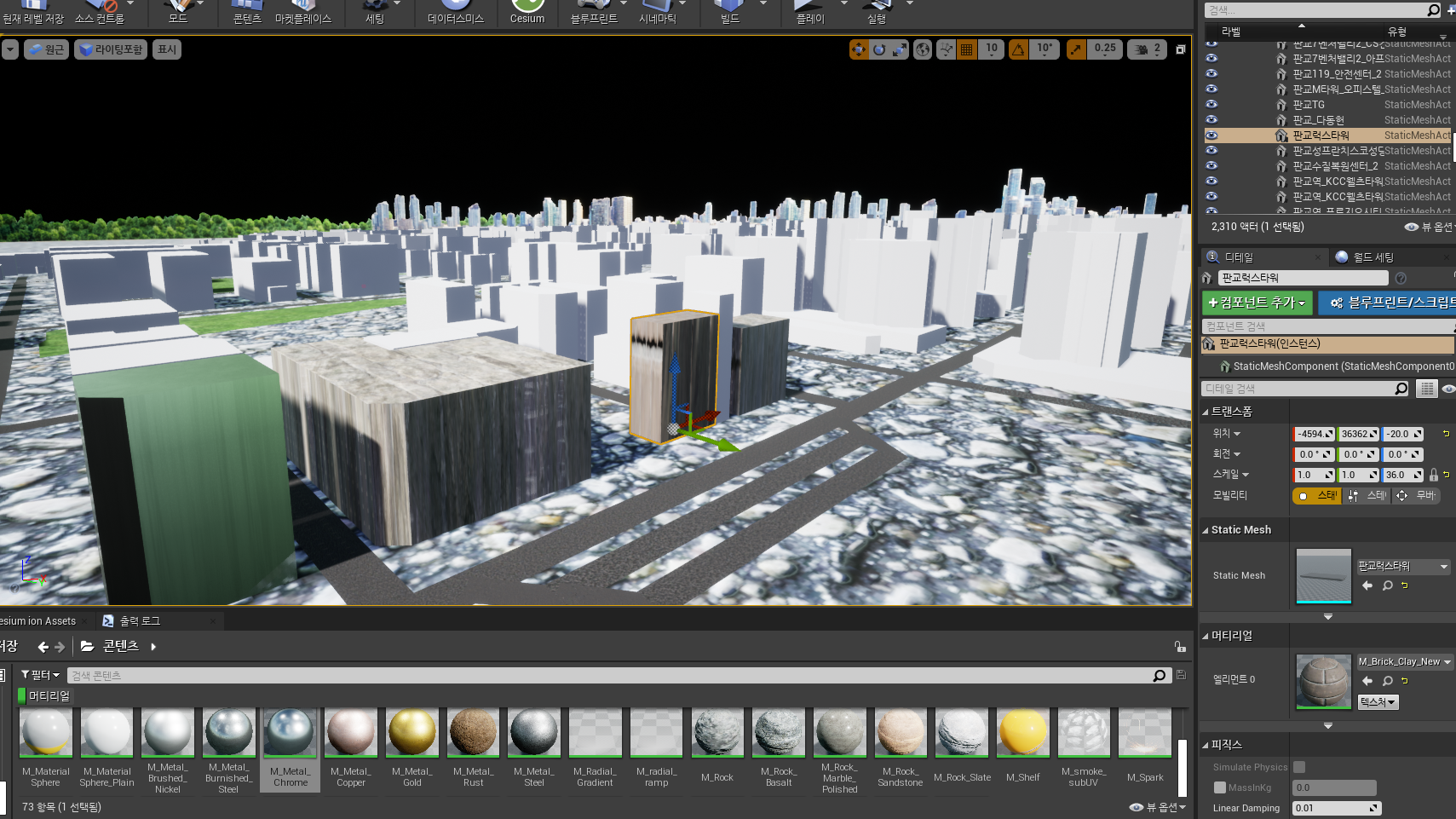Open surface snapping options in viewport
The image size is (1456, 819).
946,49
